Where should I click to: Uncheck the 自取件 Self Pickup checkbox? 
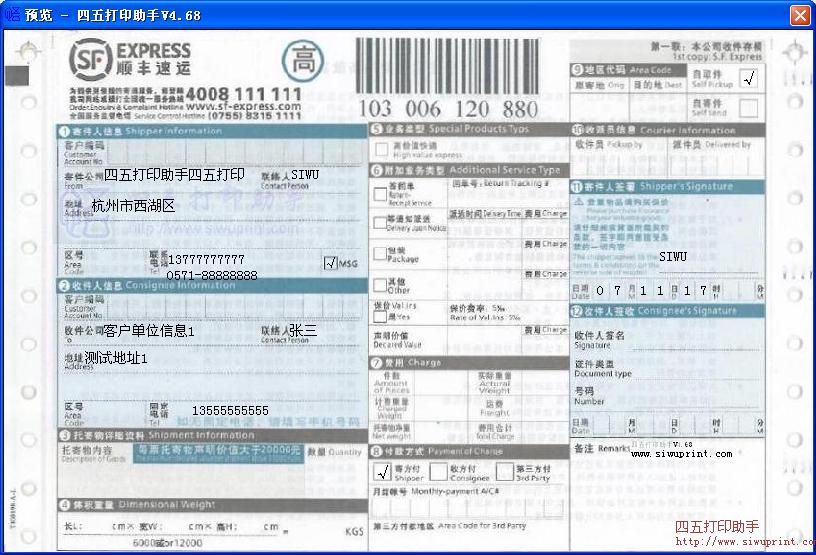tap(749, 79)
